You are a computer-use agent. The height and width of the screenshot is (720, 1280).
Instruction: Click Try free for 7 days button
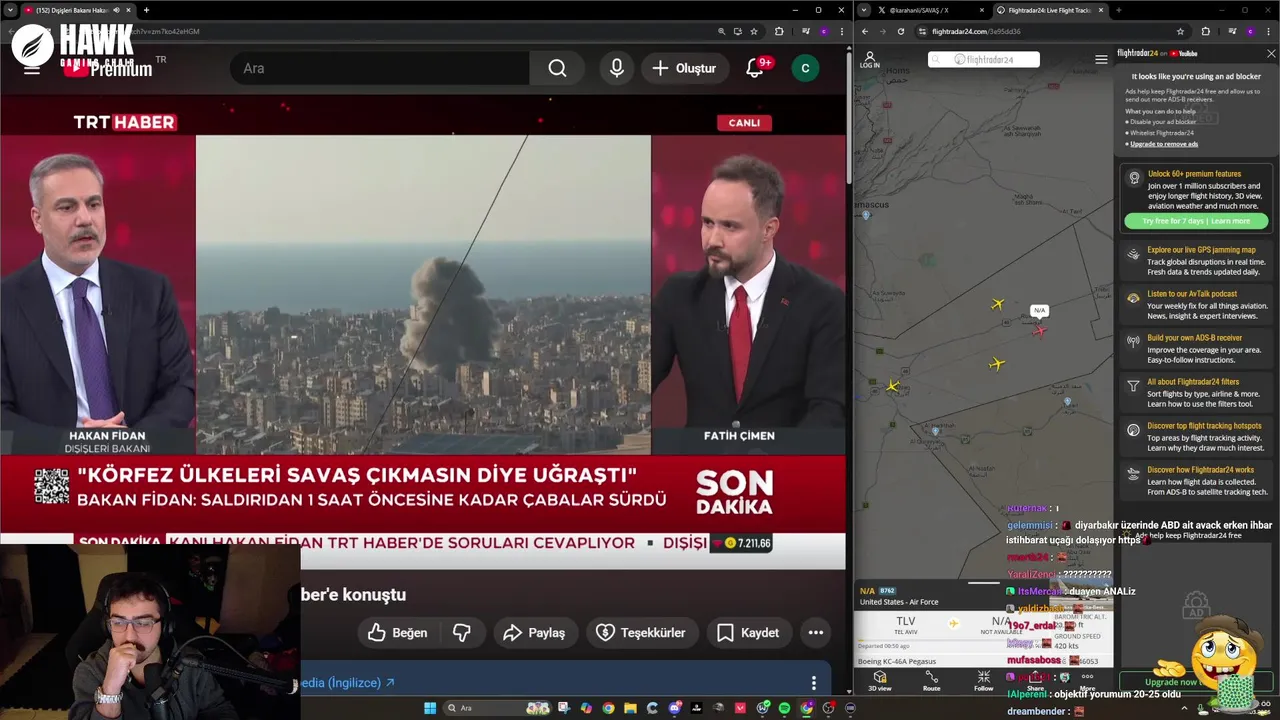click(1196, 221)
